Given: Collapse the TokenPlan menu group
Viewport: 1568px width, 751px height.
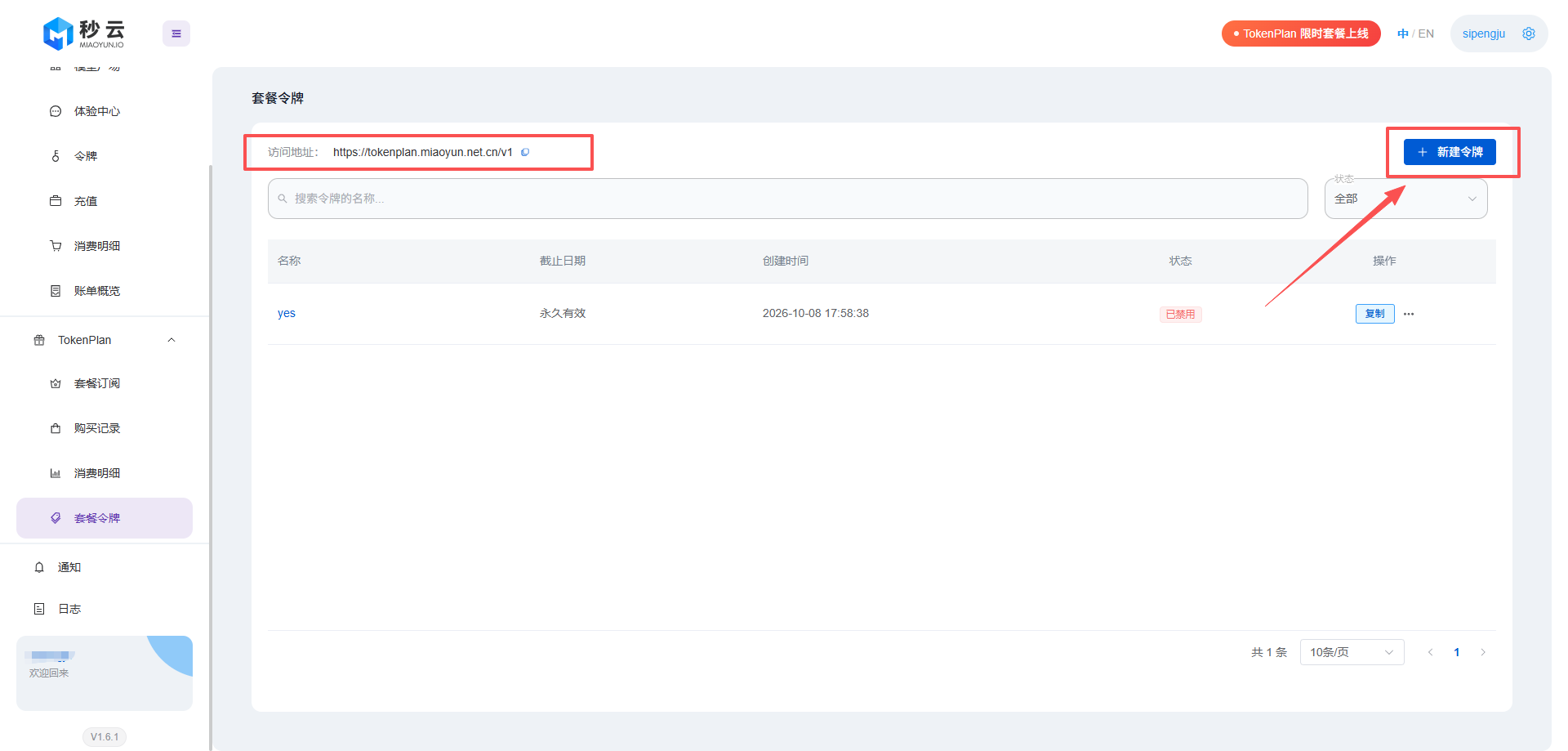Looking at the screenshot, I should [171, 340].
